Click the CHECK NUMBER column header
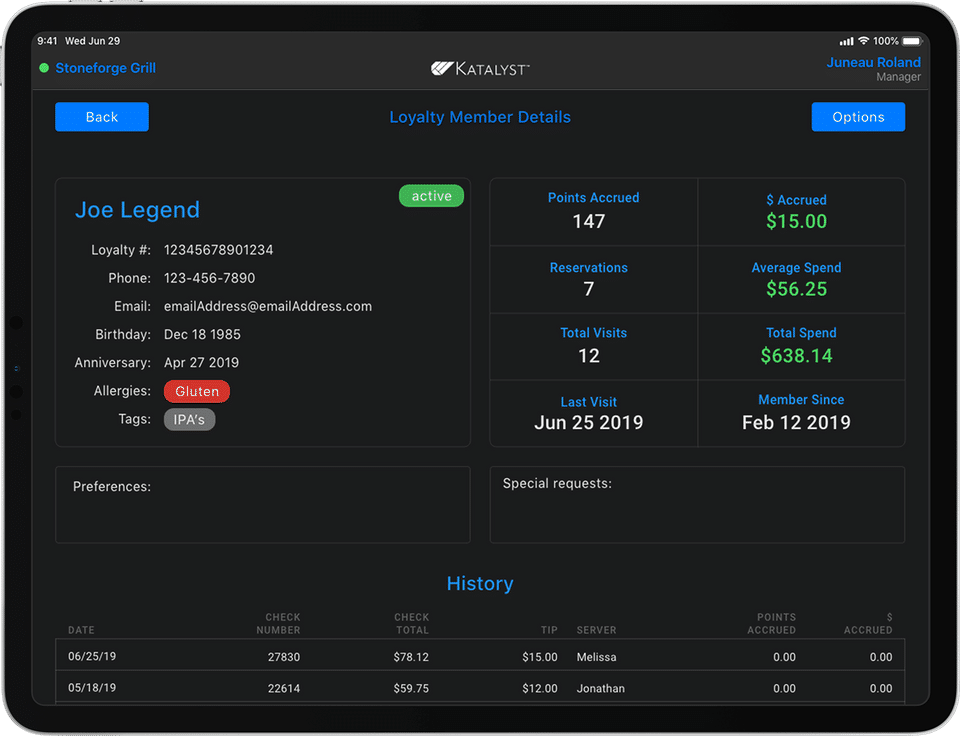The width and height of the screenshot is (960, 736). coord(279,623)
